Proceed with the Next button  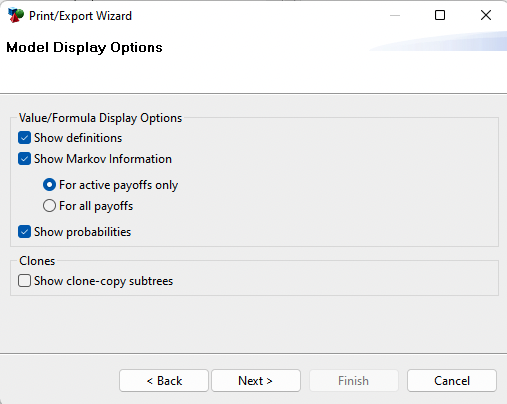pyautogui.click(x=256, y=381)
